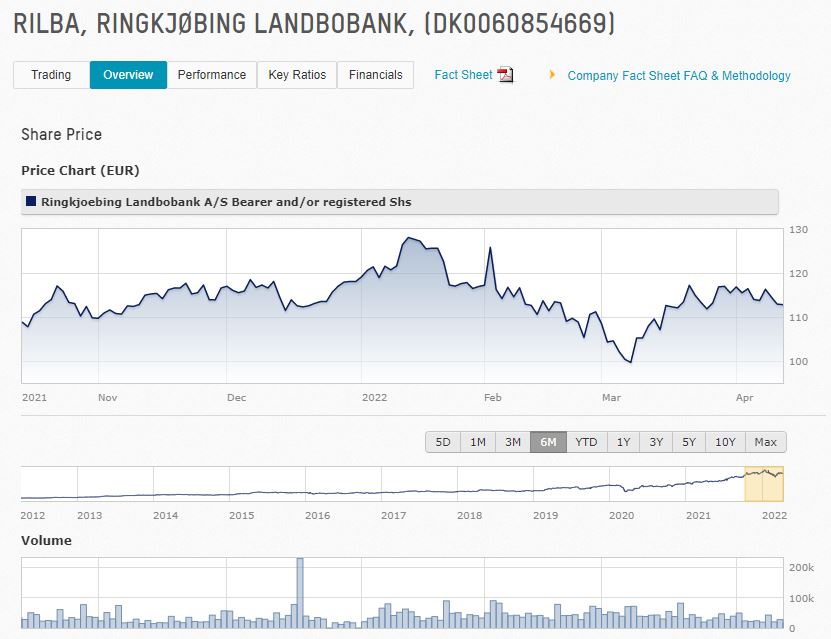Set chart range to 5D
The width and height of the screenshot is (831, 639).
pyautogui.click(x=443, y=442)
